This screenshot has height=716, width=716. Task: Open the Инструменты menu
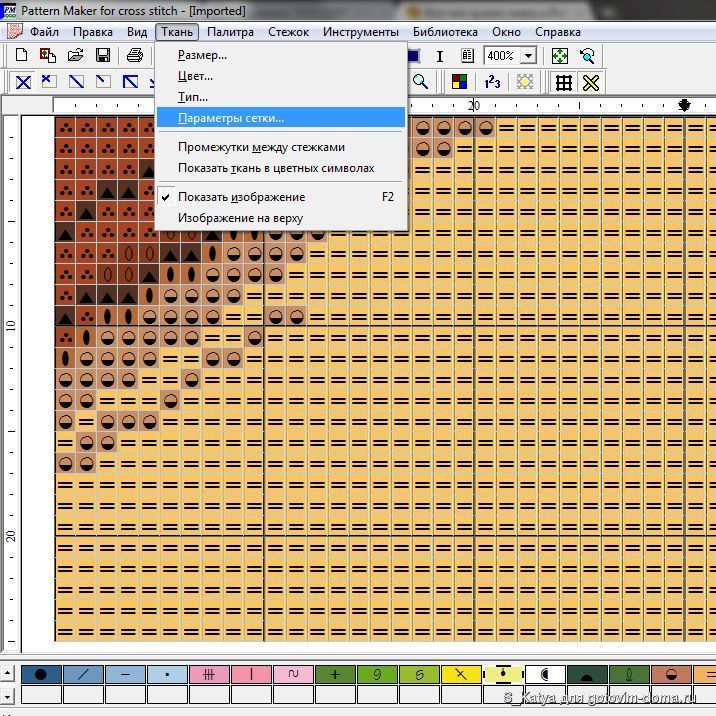[360, 32]
